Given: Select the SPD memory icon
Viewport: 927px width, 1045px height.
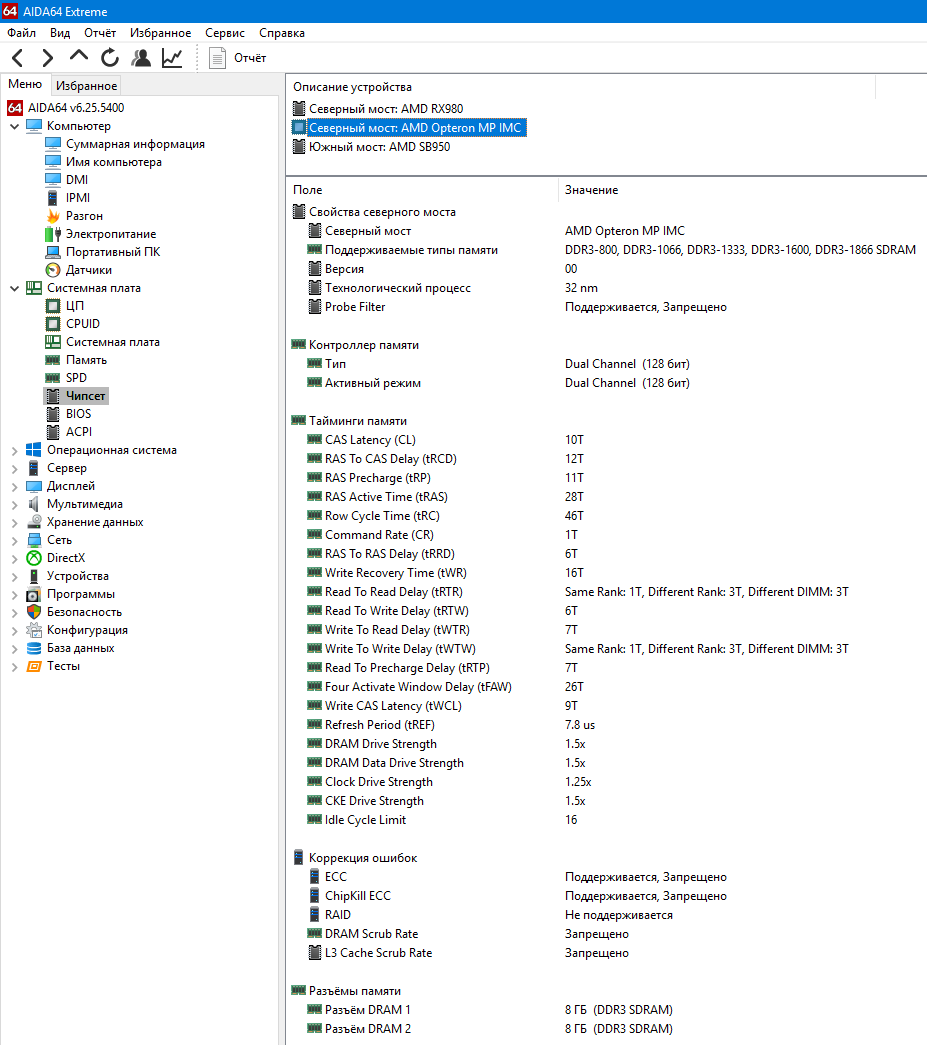Looking at the screenshot, I should point(53,378).
